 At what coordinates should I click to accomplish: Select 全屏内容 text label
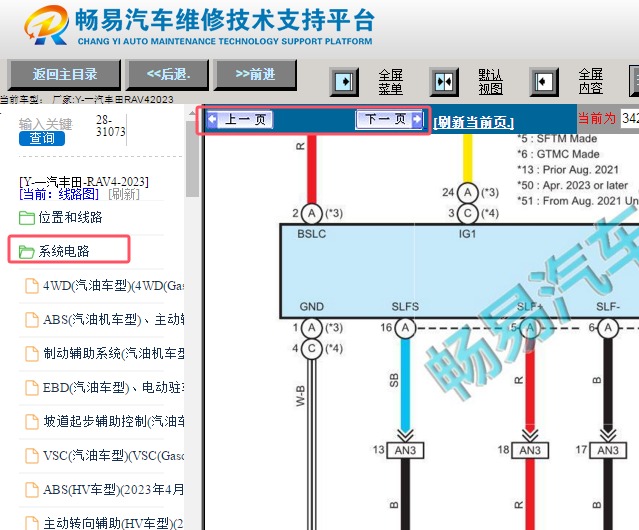click(591, 82)
